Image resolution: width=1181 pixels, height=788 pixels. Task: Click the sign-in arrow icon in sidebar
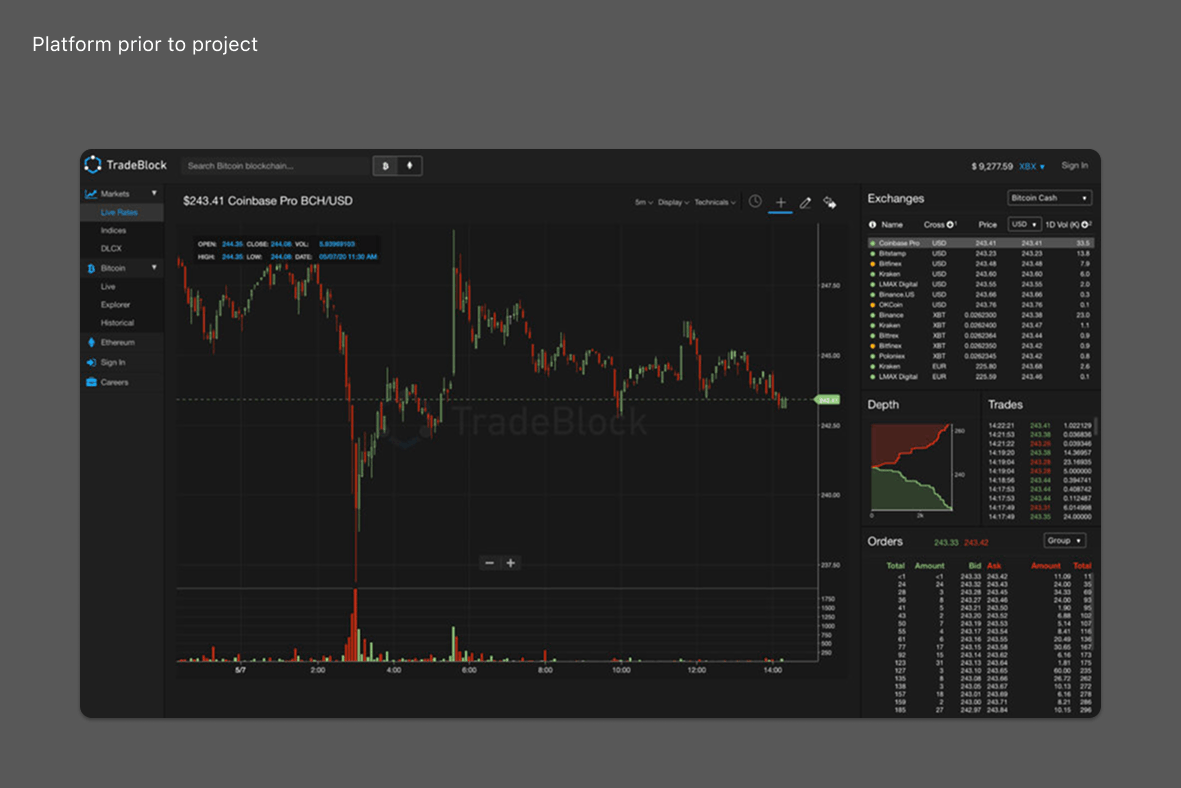[91, 362]
